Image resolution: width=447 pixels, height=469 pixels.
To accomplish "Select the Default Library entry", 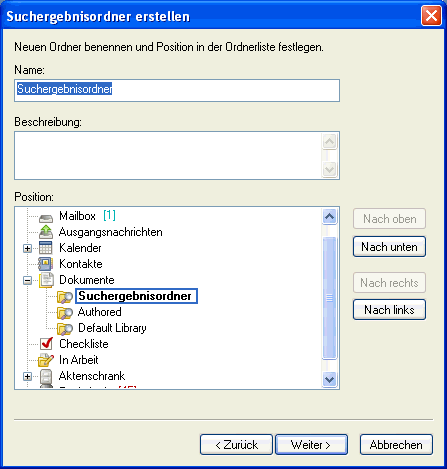I will click(112, 328).
